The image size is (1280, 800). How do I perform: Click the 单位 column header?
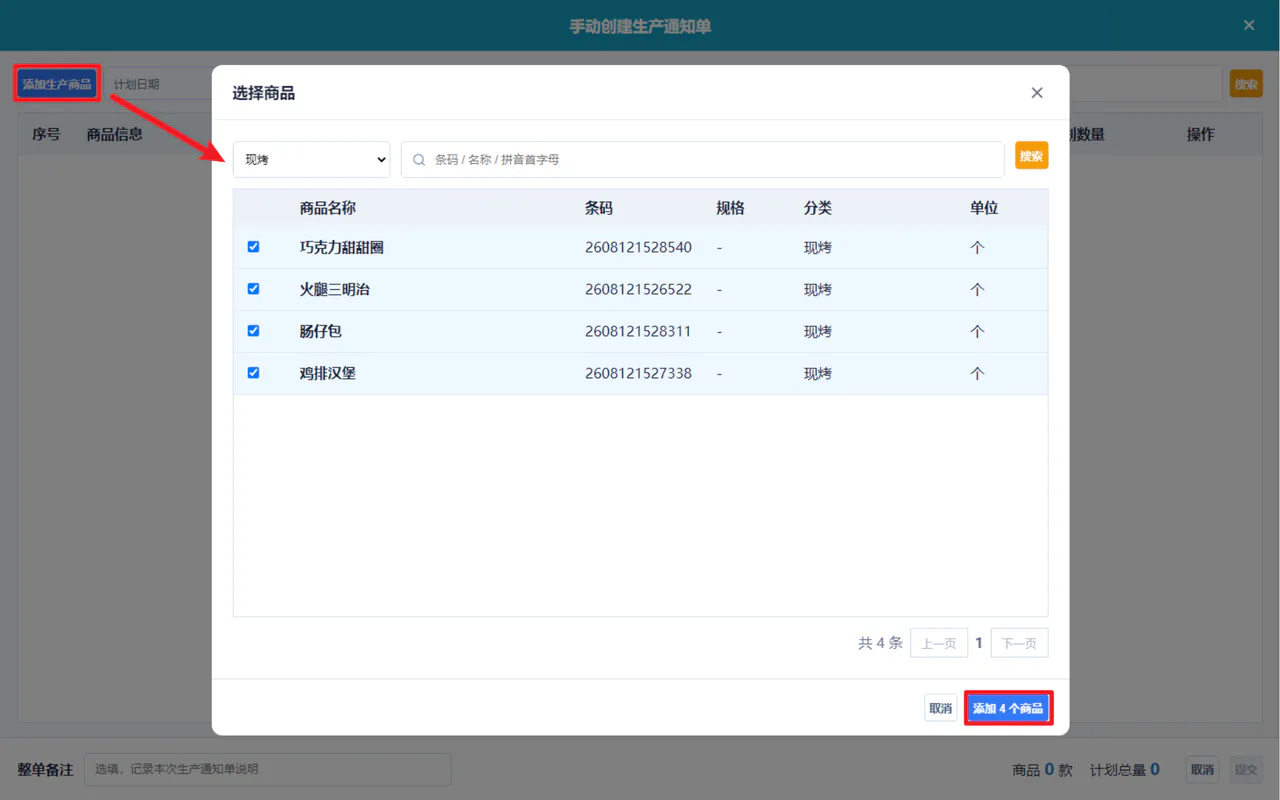click(x=984, y=208)
